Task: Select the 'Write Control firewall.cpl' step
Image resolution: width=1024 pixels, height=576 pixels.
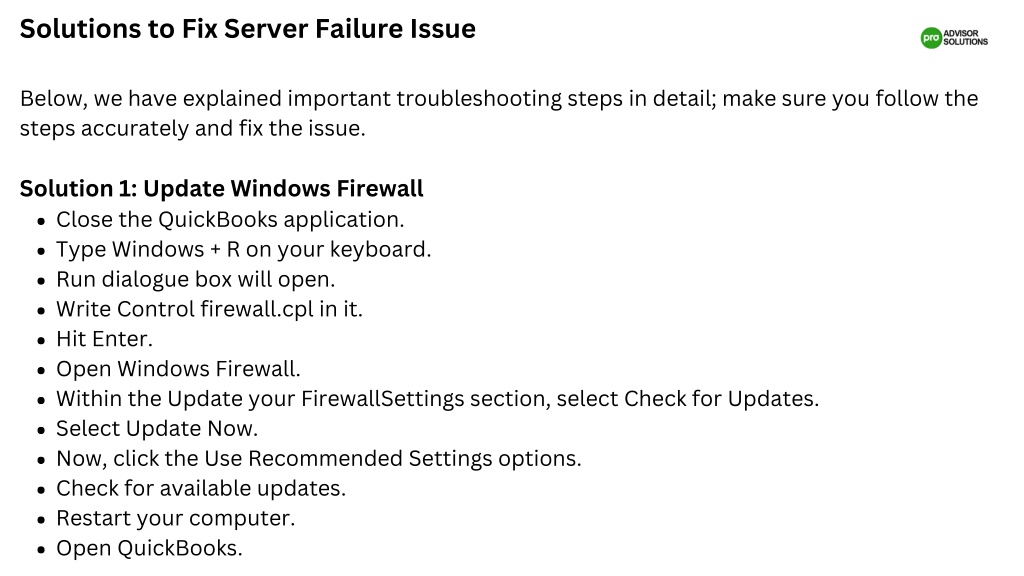Action: pyautogui.click(x=209, y=309)
